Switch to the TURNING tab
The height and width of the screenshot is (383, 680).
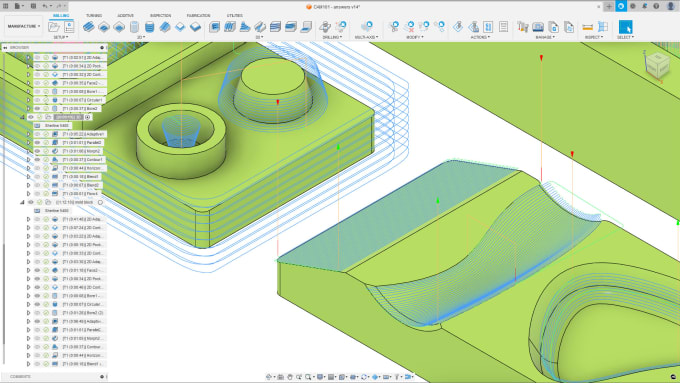[x=94, y=16]
